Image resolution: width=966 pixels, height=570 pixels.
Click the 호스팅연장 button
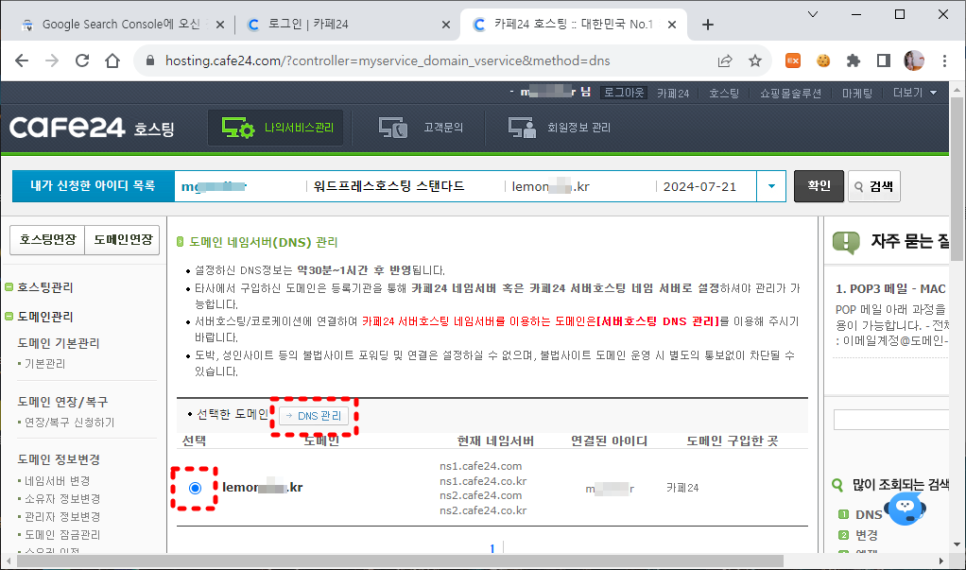[x=47, y=240]
